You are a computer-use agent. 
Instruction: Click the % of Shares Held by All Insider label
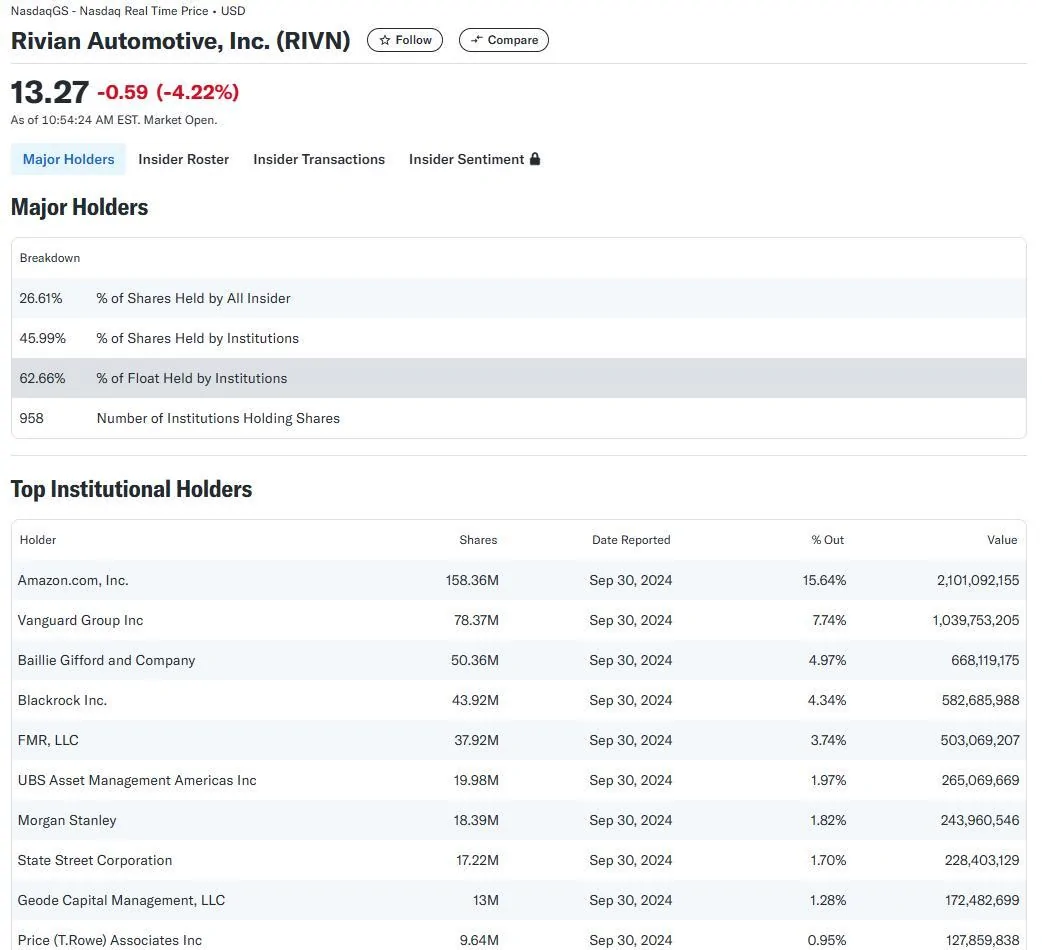click(x=193, y=298)
